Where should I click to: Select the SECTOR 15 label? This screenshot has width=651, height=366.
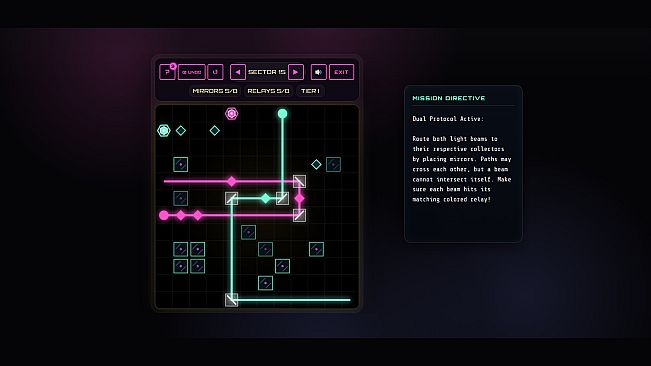pos(267,72)
